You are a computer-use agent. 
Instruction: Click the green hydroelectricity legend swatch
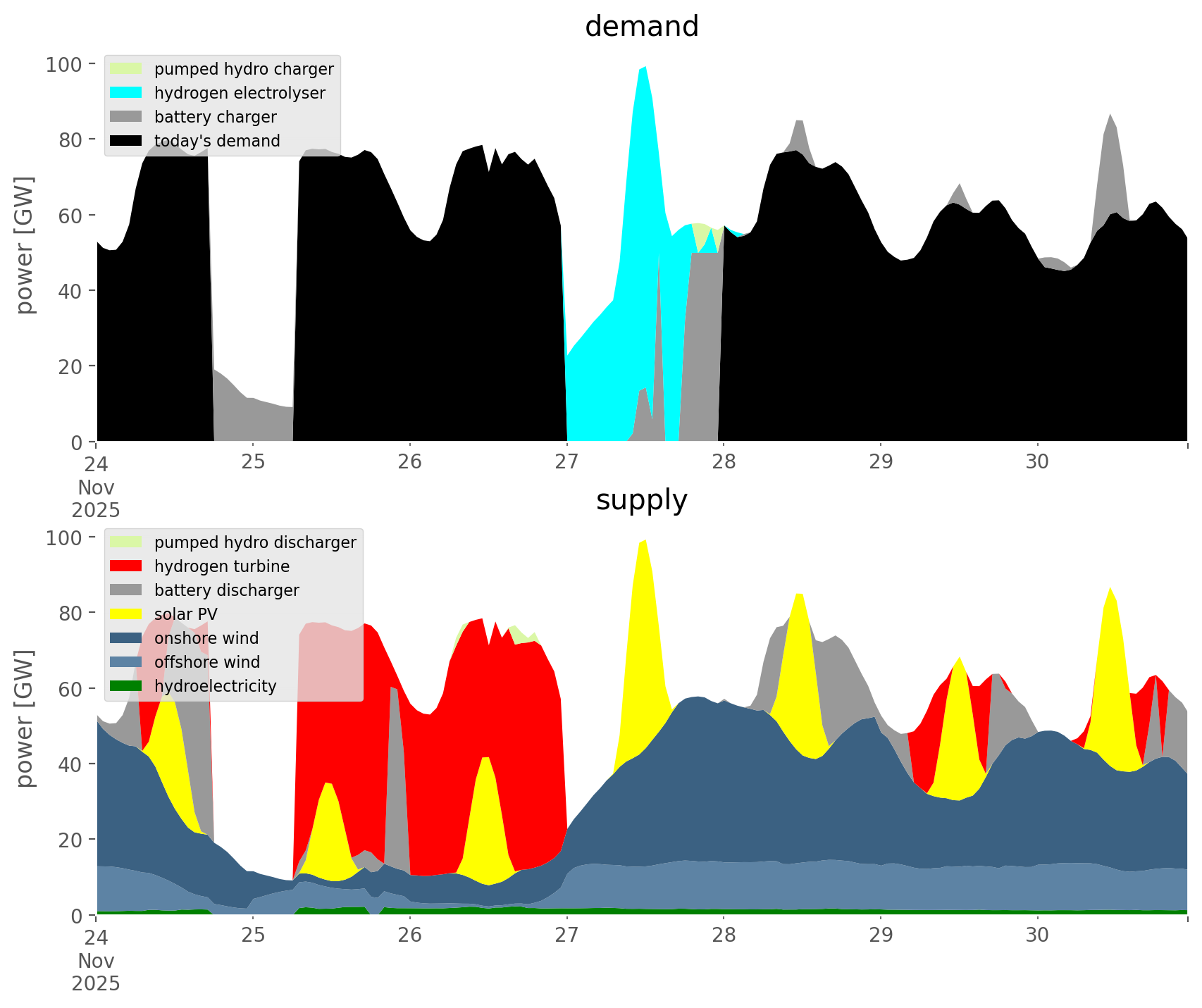(126, 686)
